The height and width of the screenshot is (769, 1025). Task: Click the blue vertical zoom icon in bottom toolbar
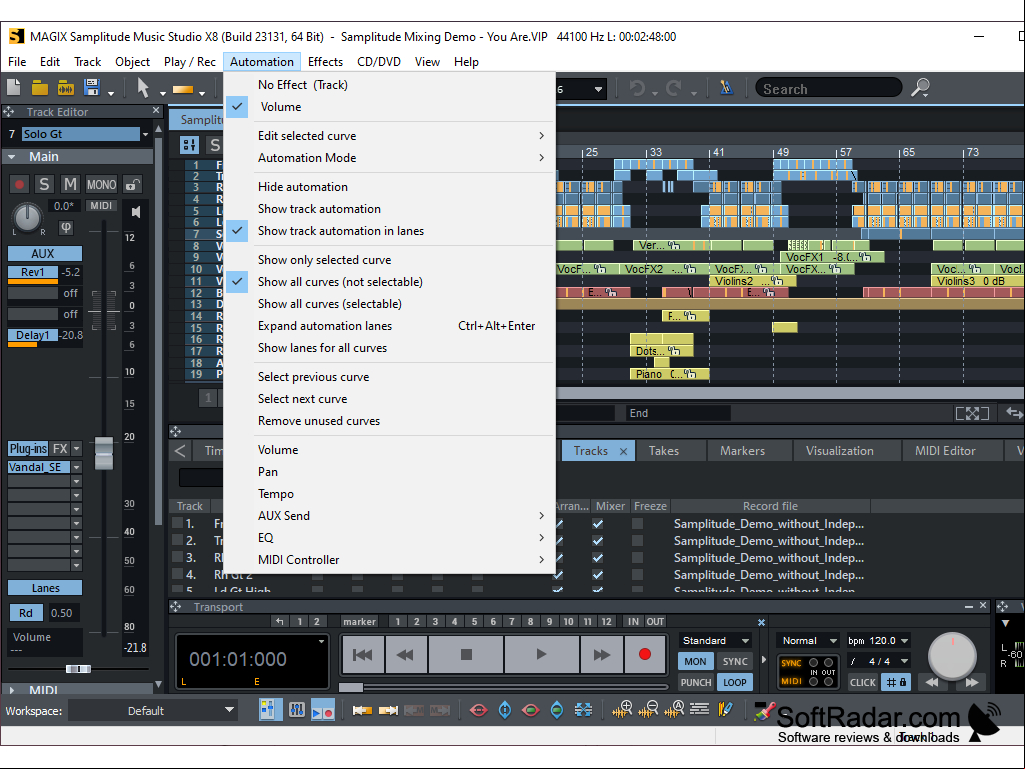pyautogui.click(x=505, y=709)
